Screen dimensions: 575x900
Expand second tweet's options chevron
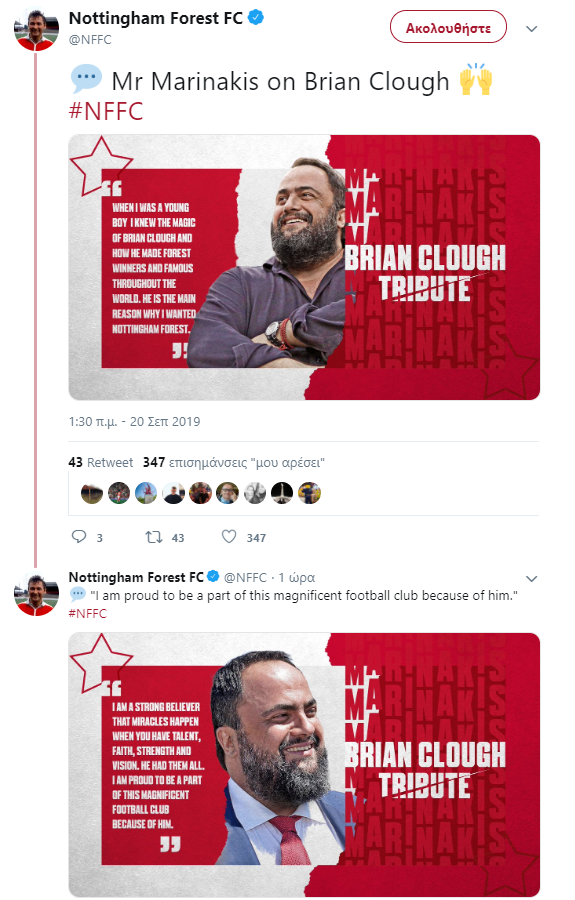click(532, 579)
